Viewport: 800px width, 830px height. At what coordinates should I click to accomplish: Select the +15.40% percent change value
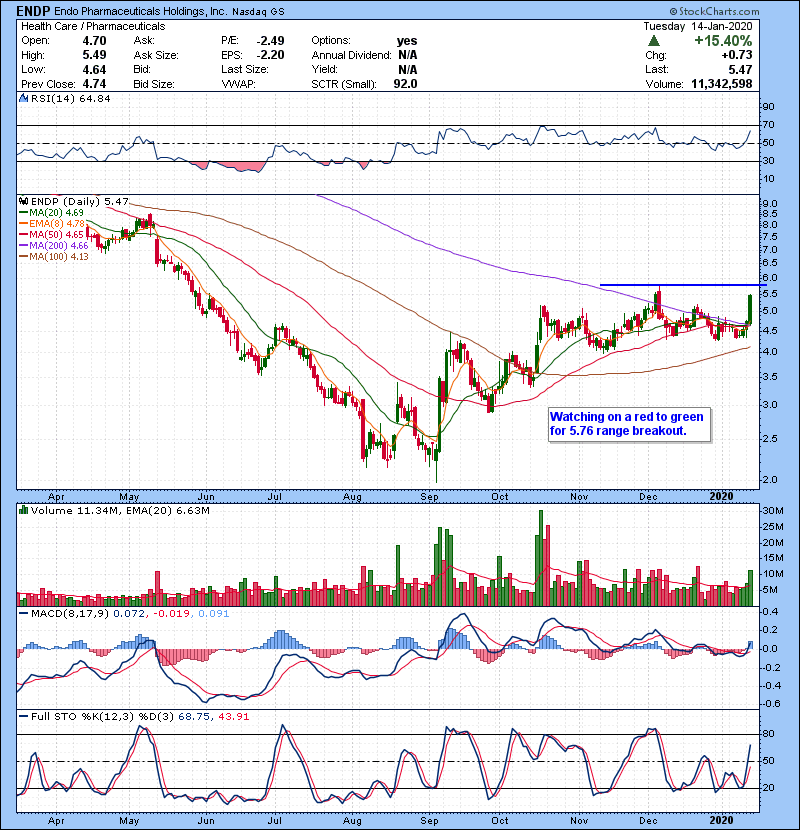pos(723,41)
